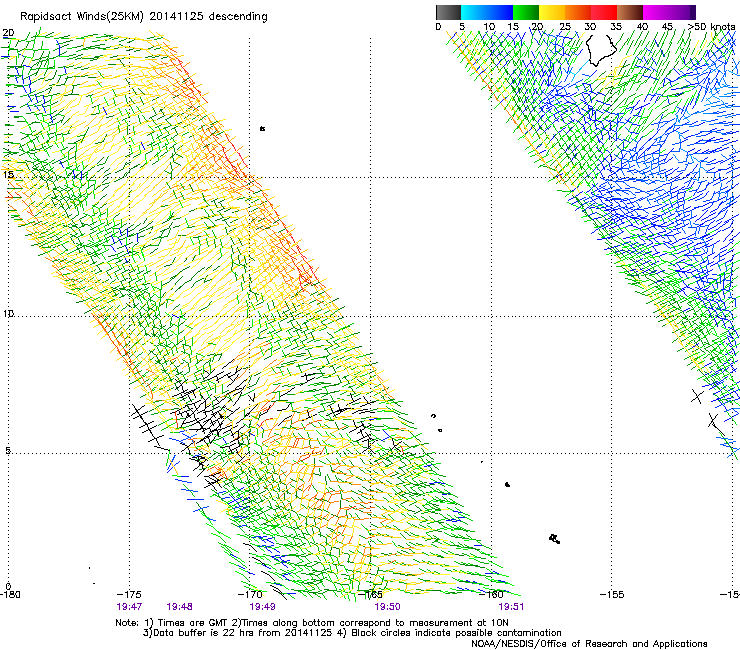
Task: Click the gray 0-5 knots legend swatch
Action: click(448, 12)
